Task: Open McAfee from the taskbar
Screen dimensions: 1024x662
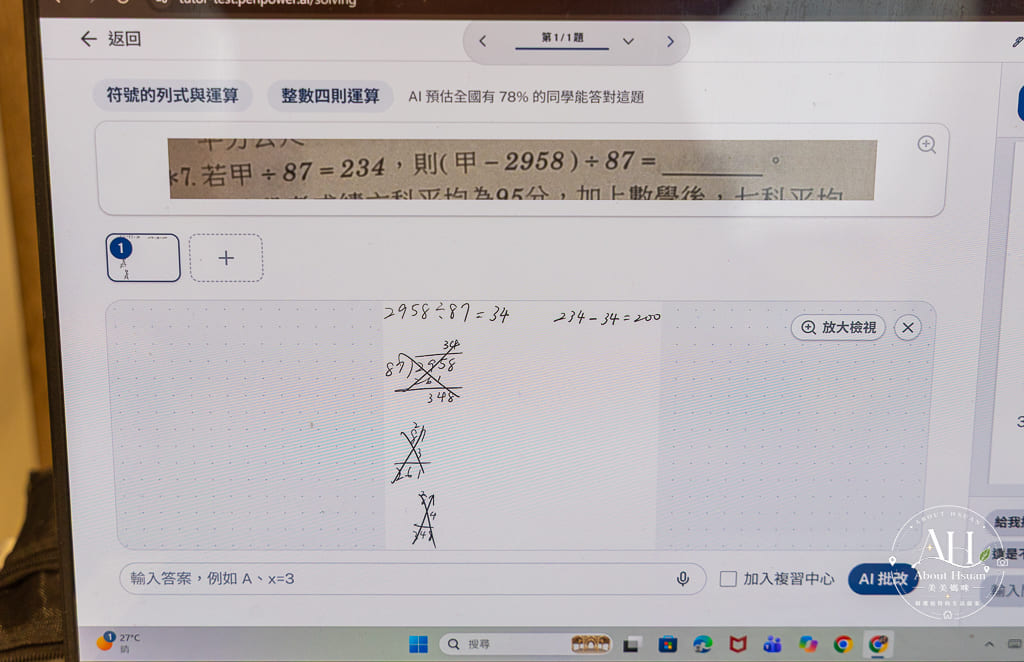Action: (x=738, y=645)
